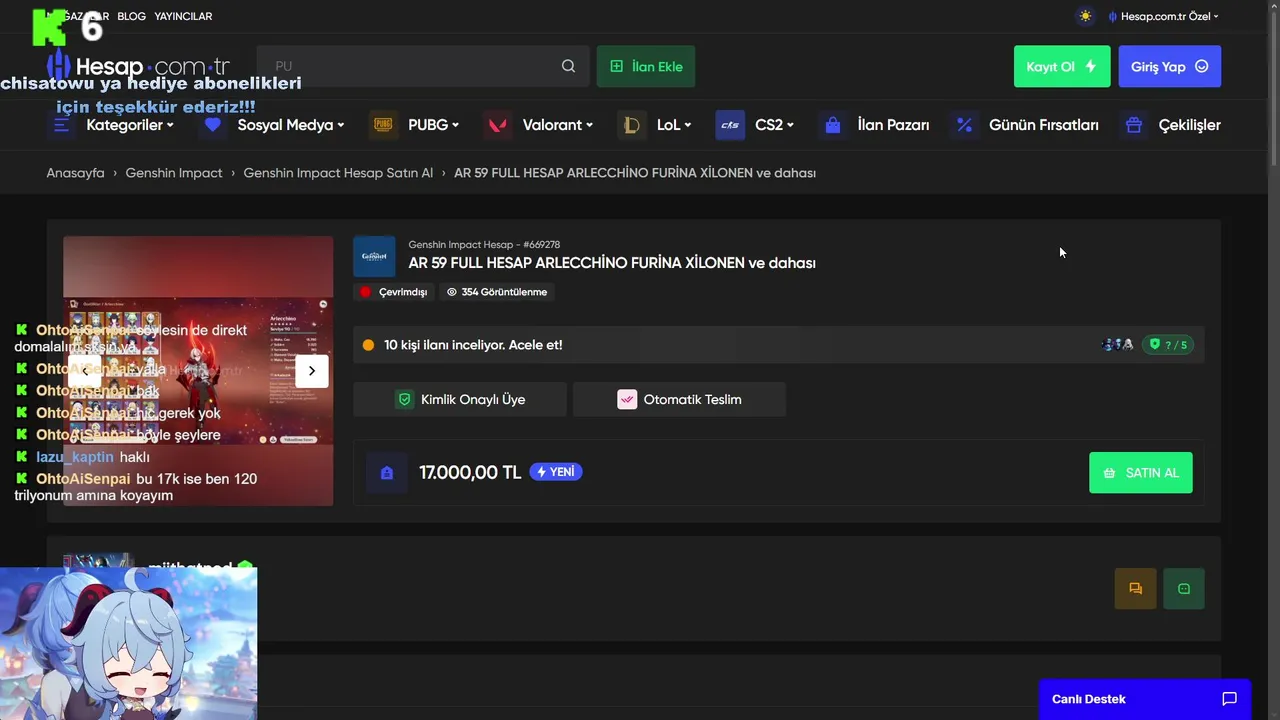Screen dimensions: 1280x720
Task: Click the search magnifier icon
Action: [568, 66]
